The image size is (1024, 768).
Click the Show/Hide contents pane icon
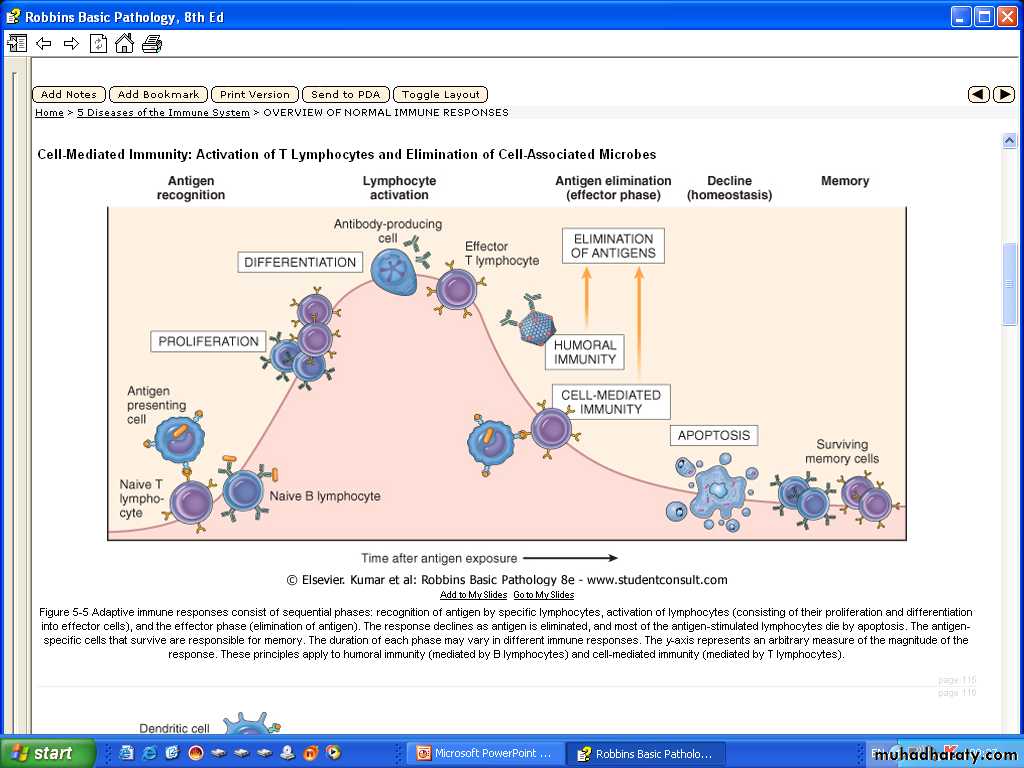(x=17, y=43)
